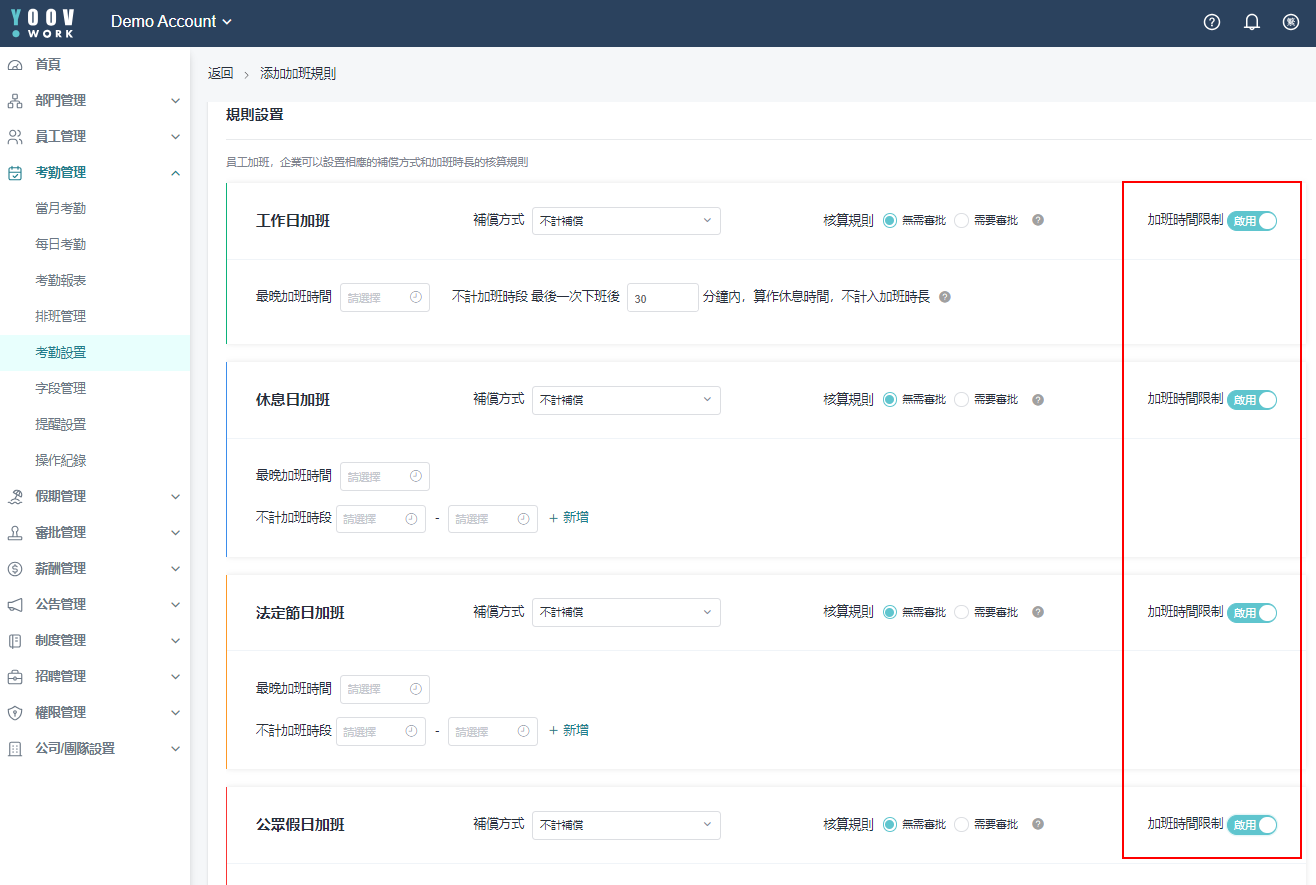1316x885 pixels.
Task: Click 返回 breadcrumb link
Action: [x=220, y=73]
